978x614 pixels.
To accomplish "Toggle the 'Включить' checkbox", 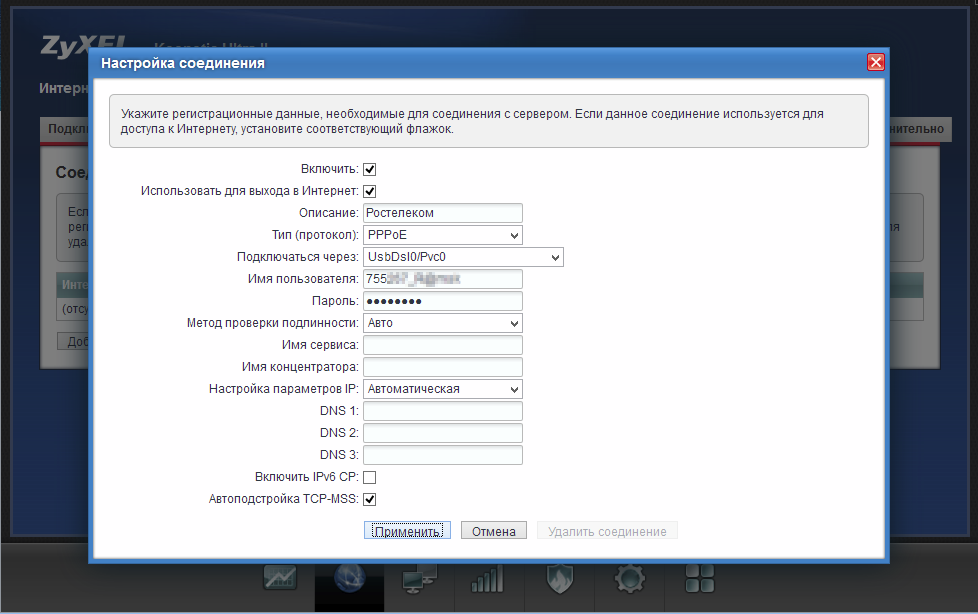I will [369, 170].
